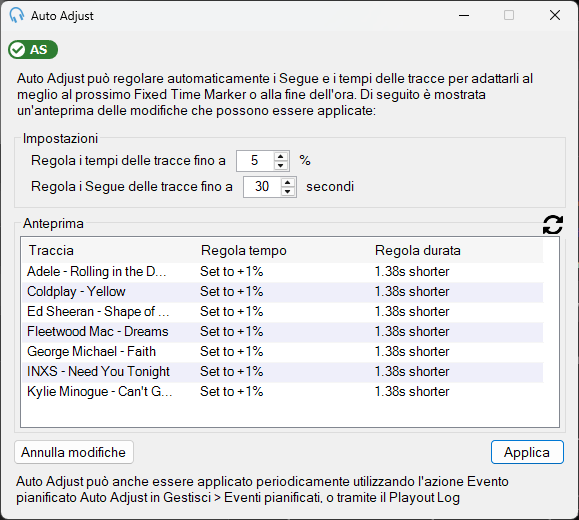This screenshot has width=579, height=520.
Task: Select the Kylie Minogue - Can't G... row
Action: pos(282,391)
